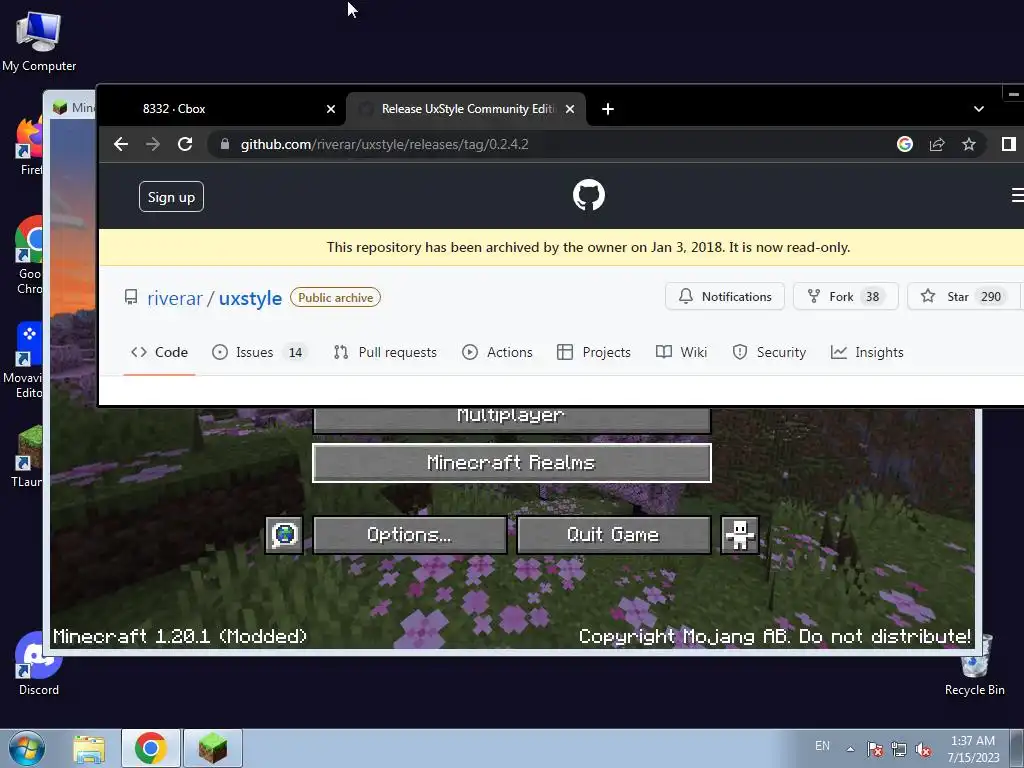Image resolution: width=1024 pixels, height=768 pixels.
Task: Click Minecraft taskbar icon
Action: [213, 749]
